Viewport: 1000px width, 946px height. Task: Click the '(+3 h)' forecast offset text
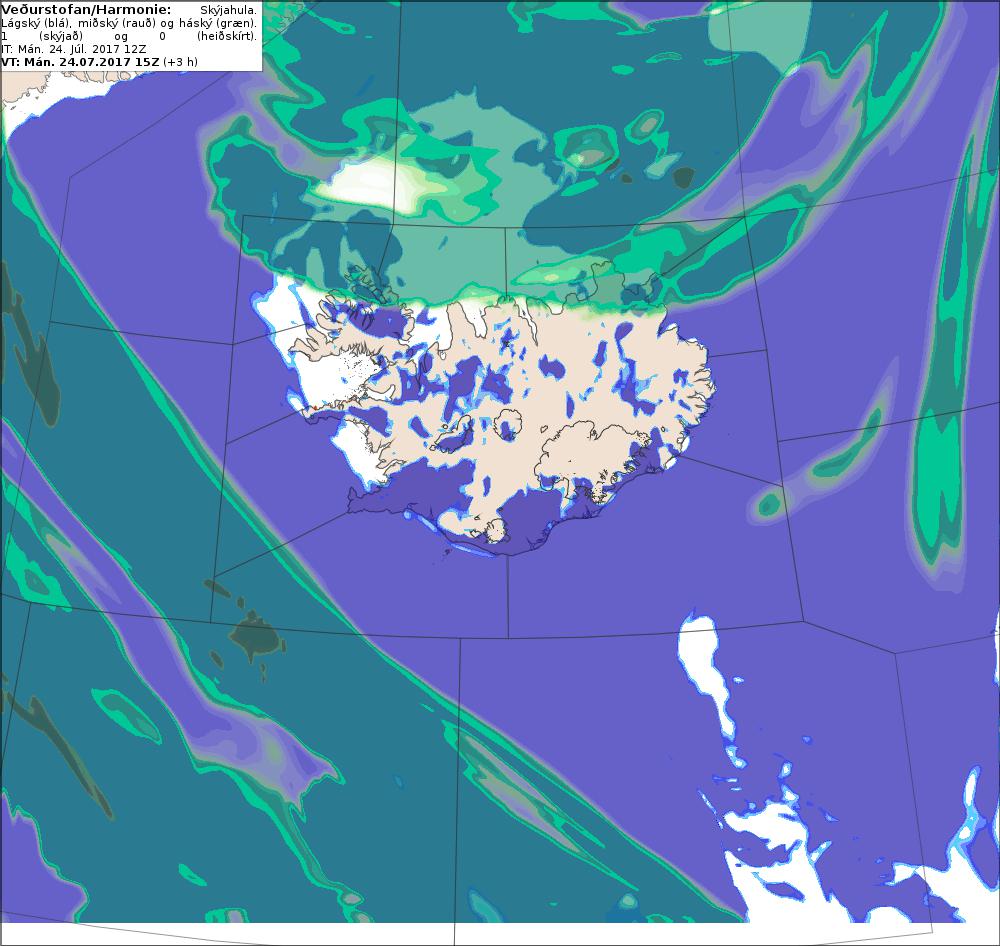point(180,62)
